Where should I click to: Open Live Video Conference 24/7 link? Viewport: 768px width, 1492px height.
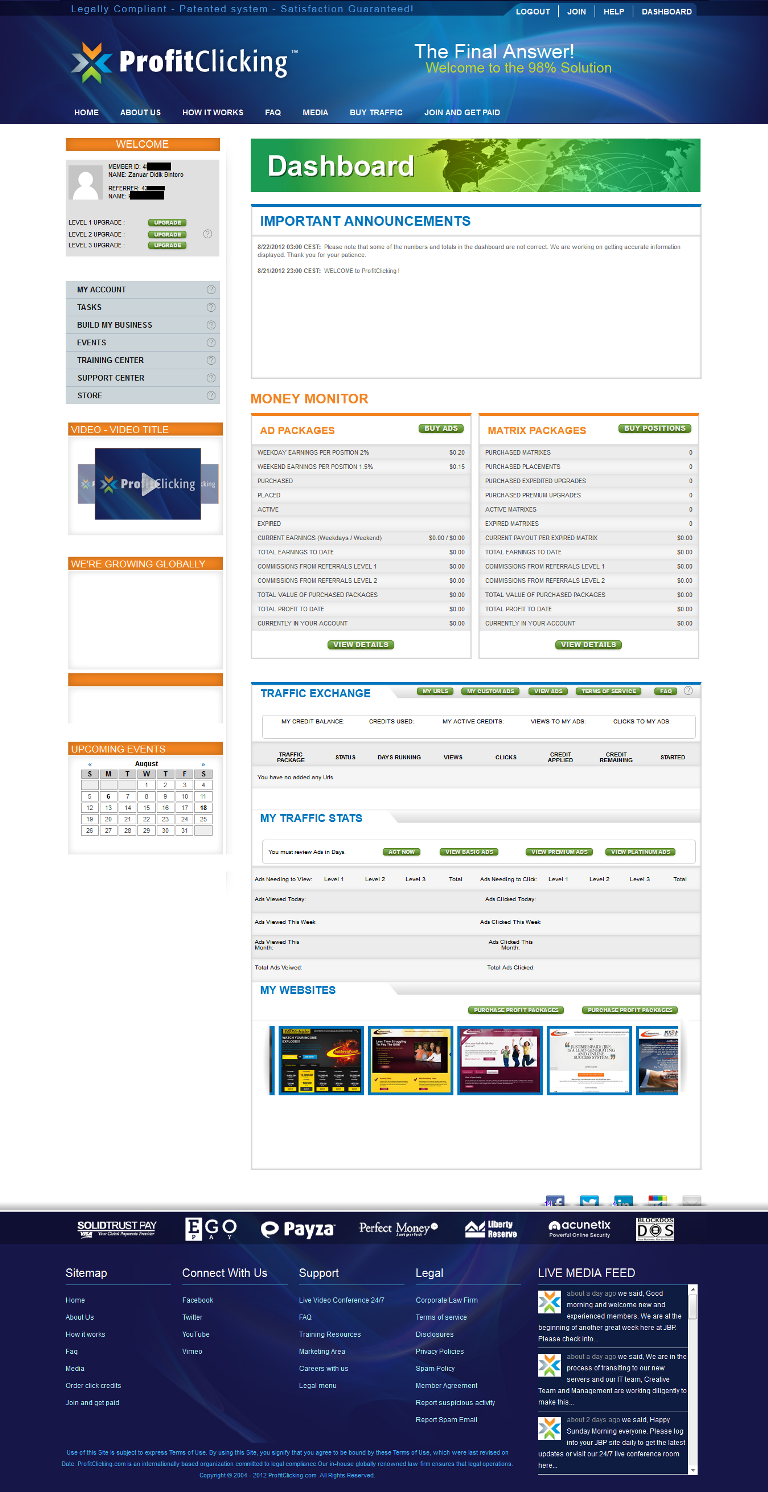point(341,1300)
